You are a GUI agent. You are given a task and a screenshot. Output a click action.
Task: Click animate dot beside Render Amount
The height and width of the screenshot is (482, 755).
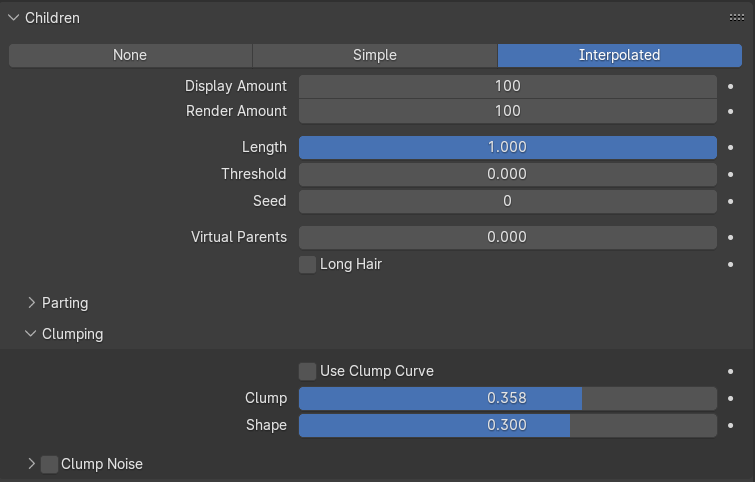[731, 111]
